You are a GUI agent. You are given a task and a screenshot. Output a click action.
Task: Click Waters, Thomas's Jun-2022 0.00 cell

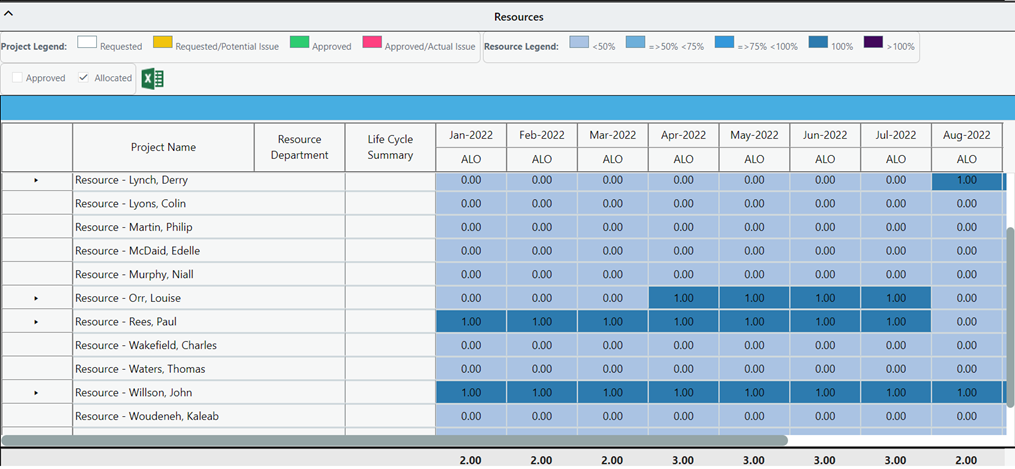tap(825, 369)
